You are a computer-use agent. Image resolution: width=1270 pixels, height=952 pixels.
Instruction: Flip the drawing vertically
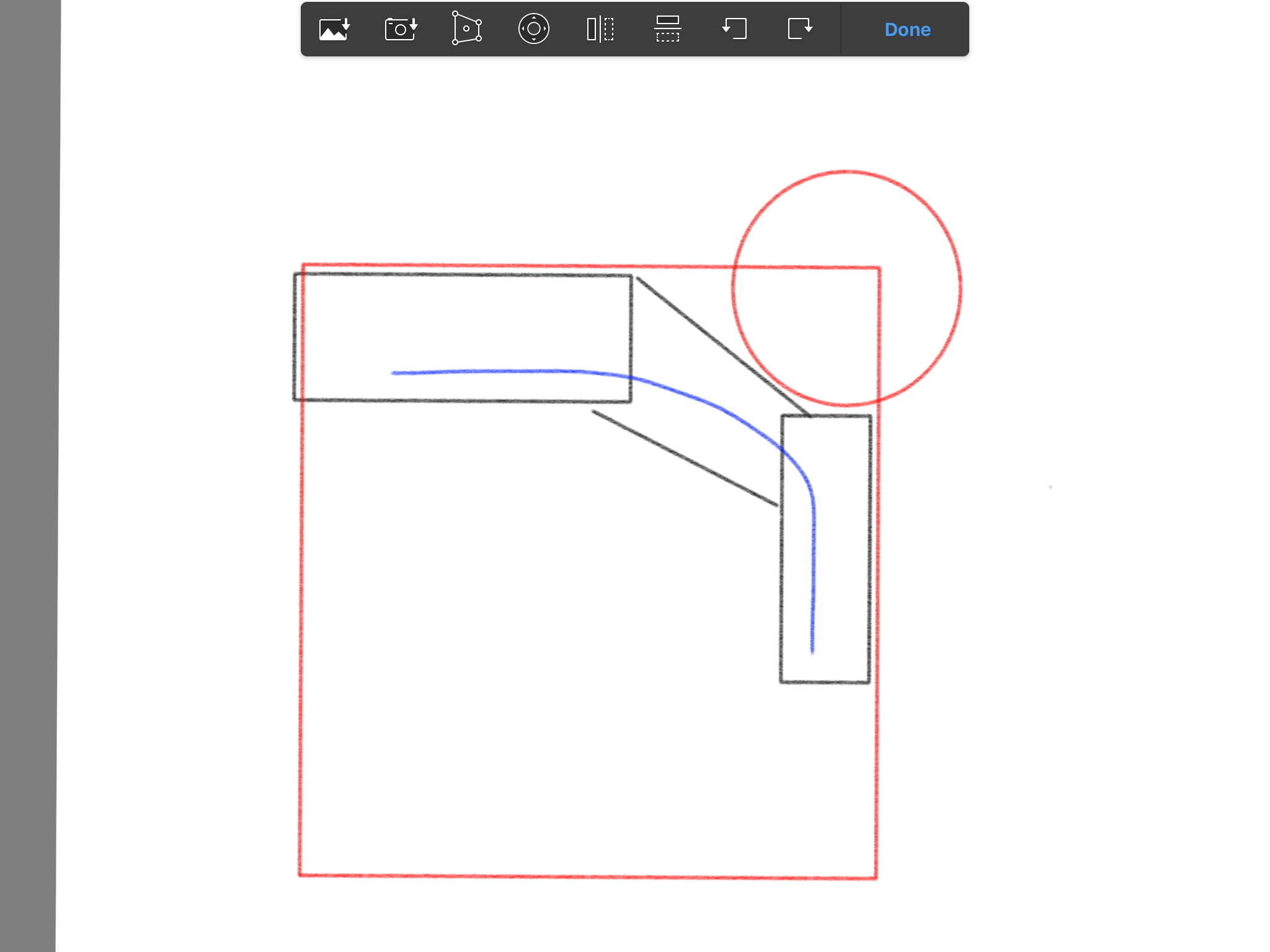[668, 29]
